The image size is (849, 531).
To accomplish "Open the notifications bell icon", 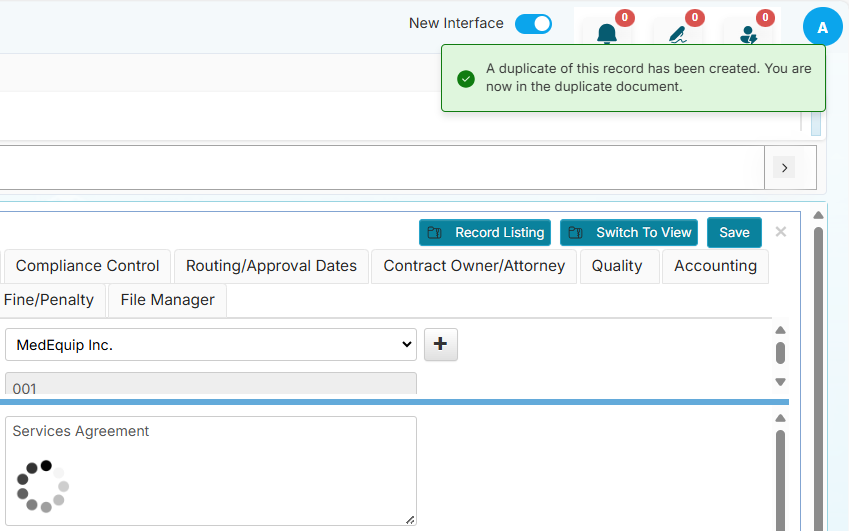I will 606,33.
